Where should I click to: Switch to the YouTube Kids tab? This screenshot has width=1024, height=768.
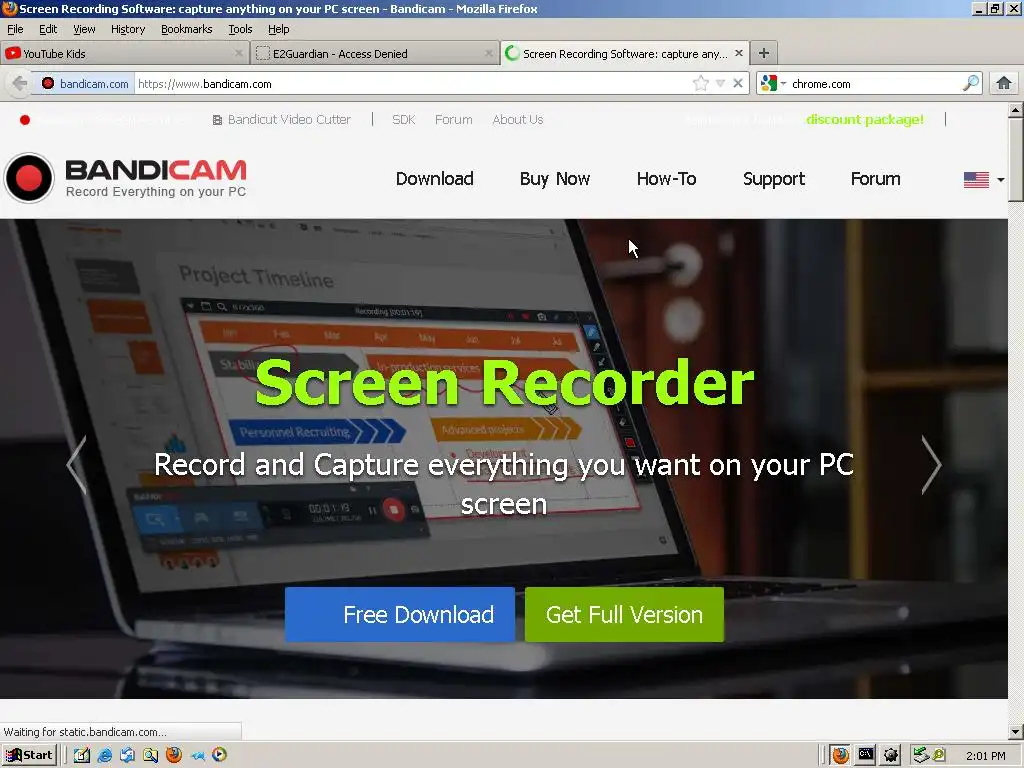pyautogui.click(x=124, y=54)
